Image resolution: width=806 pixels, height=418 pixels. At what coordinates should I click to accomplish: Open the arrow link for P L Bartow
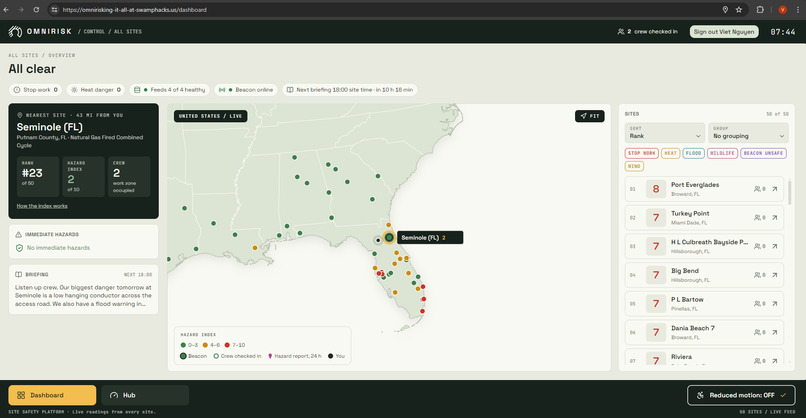(775, 304)
